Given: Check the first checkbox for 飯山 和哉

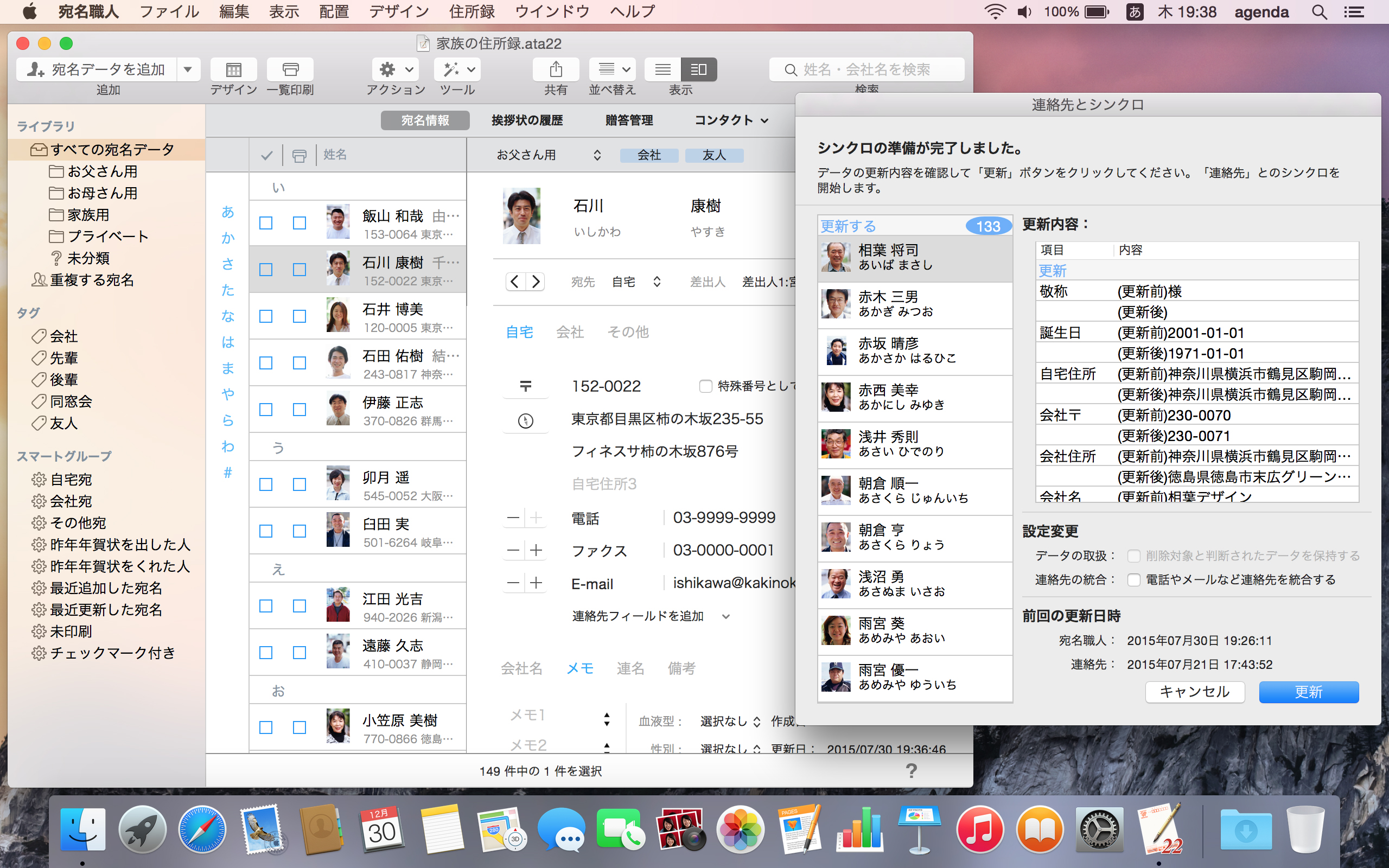Looking at the screenshot, I should [x=266, y=223].
